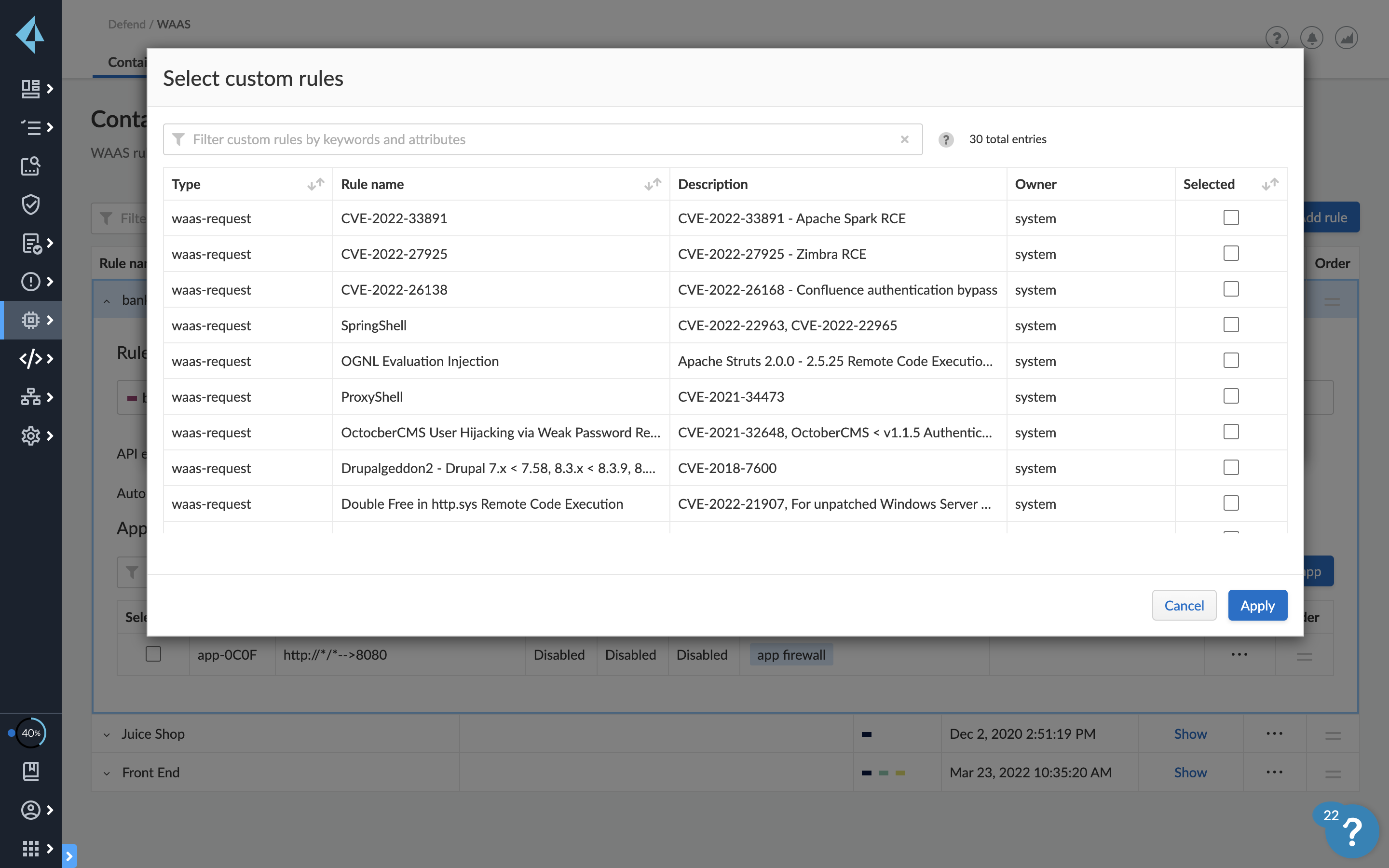The width and height of the screenshot is (1389, 868).
Task: Sort table by Type column
Action: click(315, 184)
